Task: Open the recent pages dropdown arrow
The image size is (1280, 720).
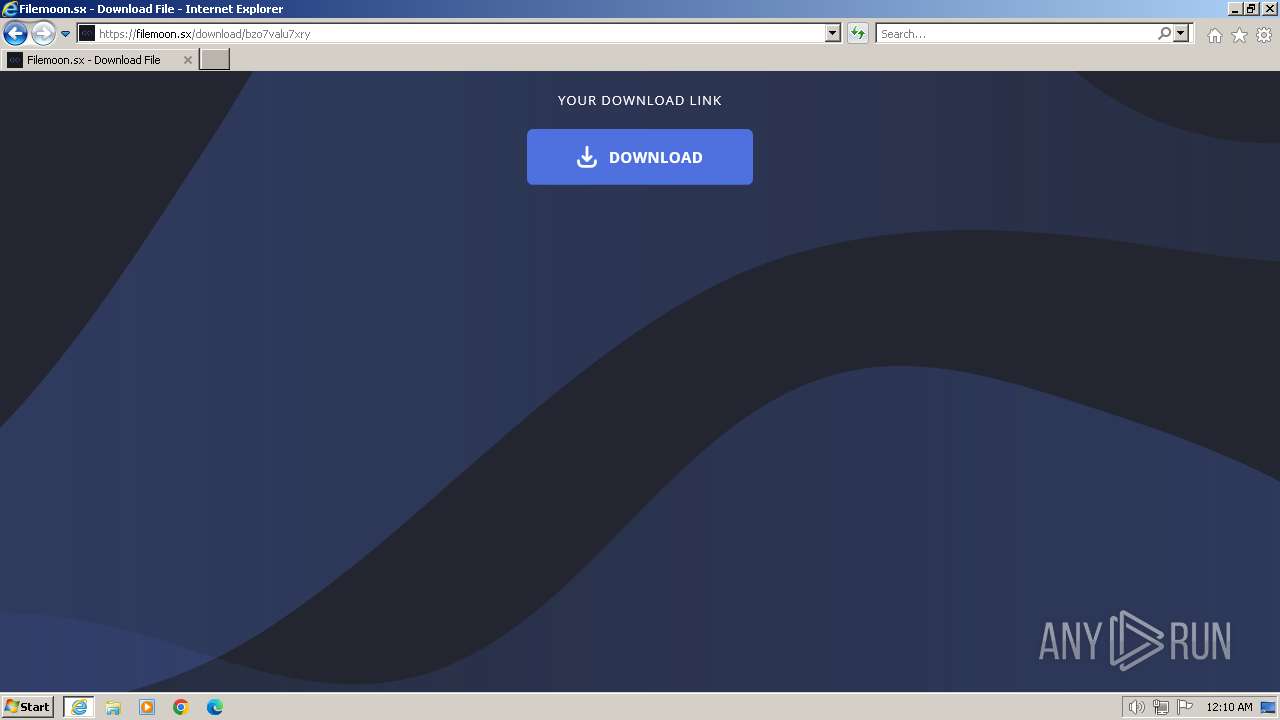Action: [66, 34]
